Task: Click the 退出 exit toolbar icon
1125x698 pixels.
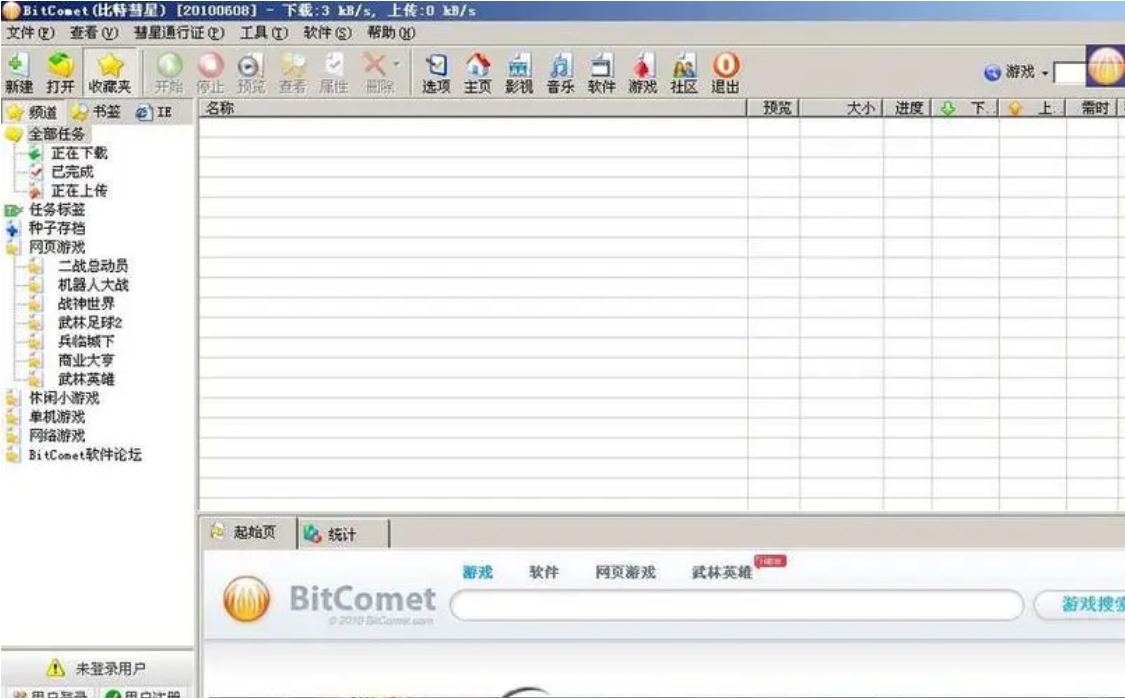Action: tap(725, 72)
